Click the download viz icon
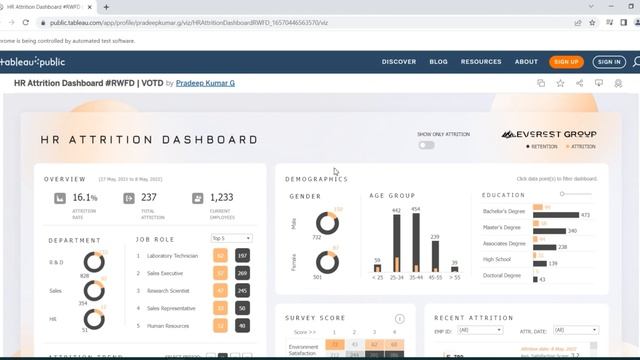Viewport: 640px width, 360px height. (599, 83)
